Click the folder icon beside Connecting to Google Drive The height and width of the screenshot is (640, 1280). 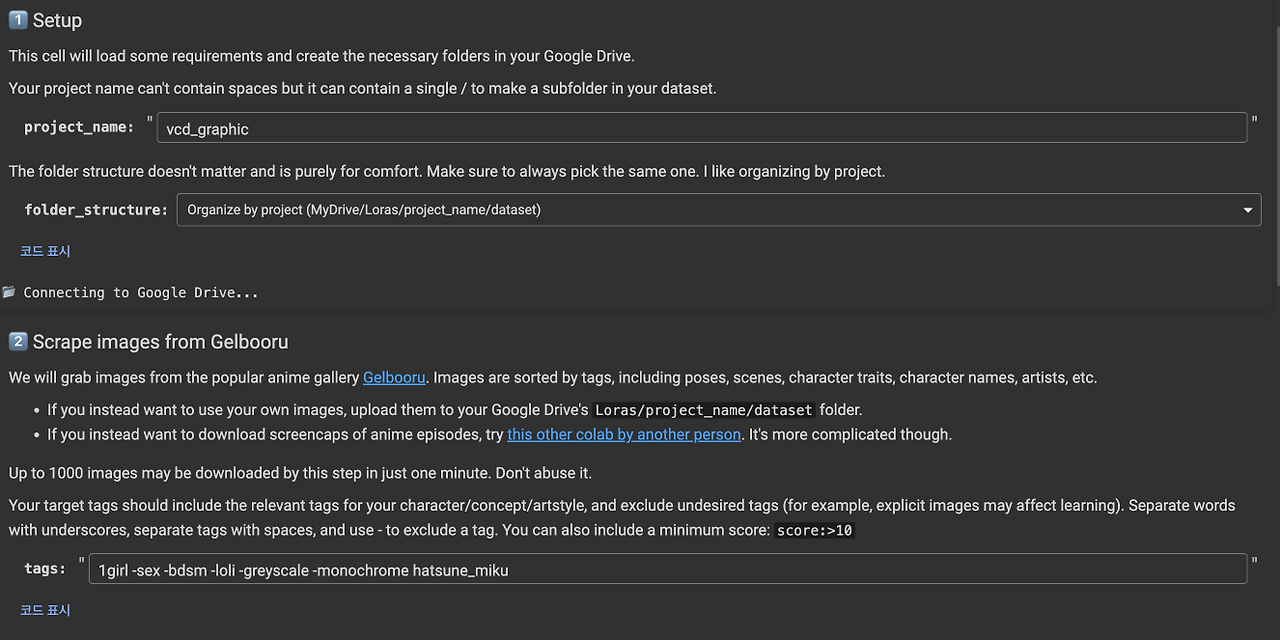point(9,292)
